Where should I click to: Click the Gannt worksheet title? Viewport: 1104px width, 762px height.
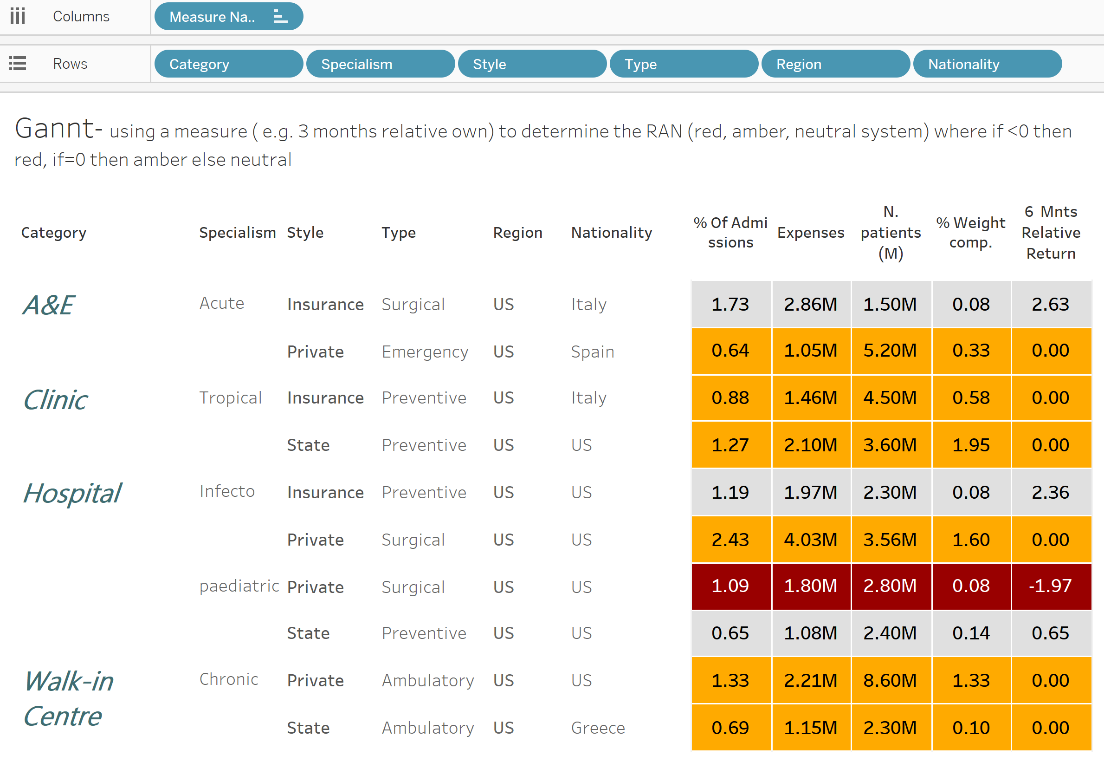[x=58, y=129]
